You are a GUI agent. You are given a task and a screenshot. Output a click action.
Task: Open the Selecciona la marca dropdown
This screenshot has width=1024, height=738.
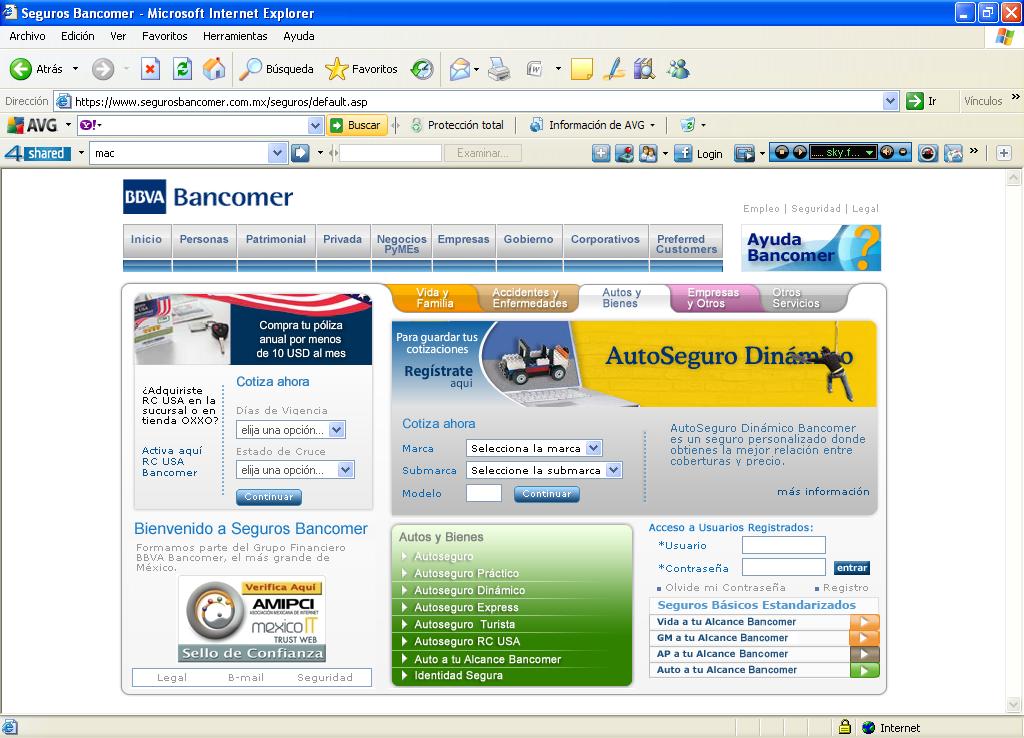pos(593,448)
